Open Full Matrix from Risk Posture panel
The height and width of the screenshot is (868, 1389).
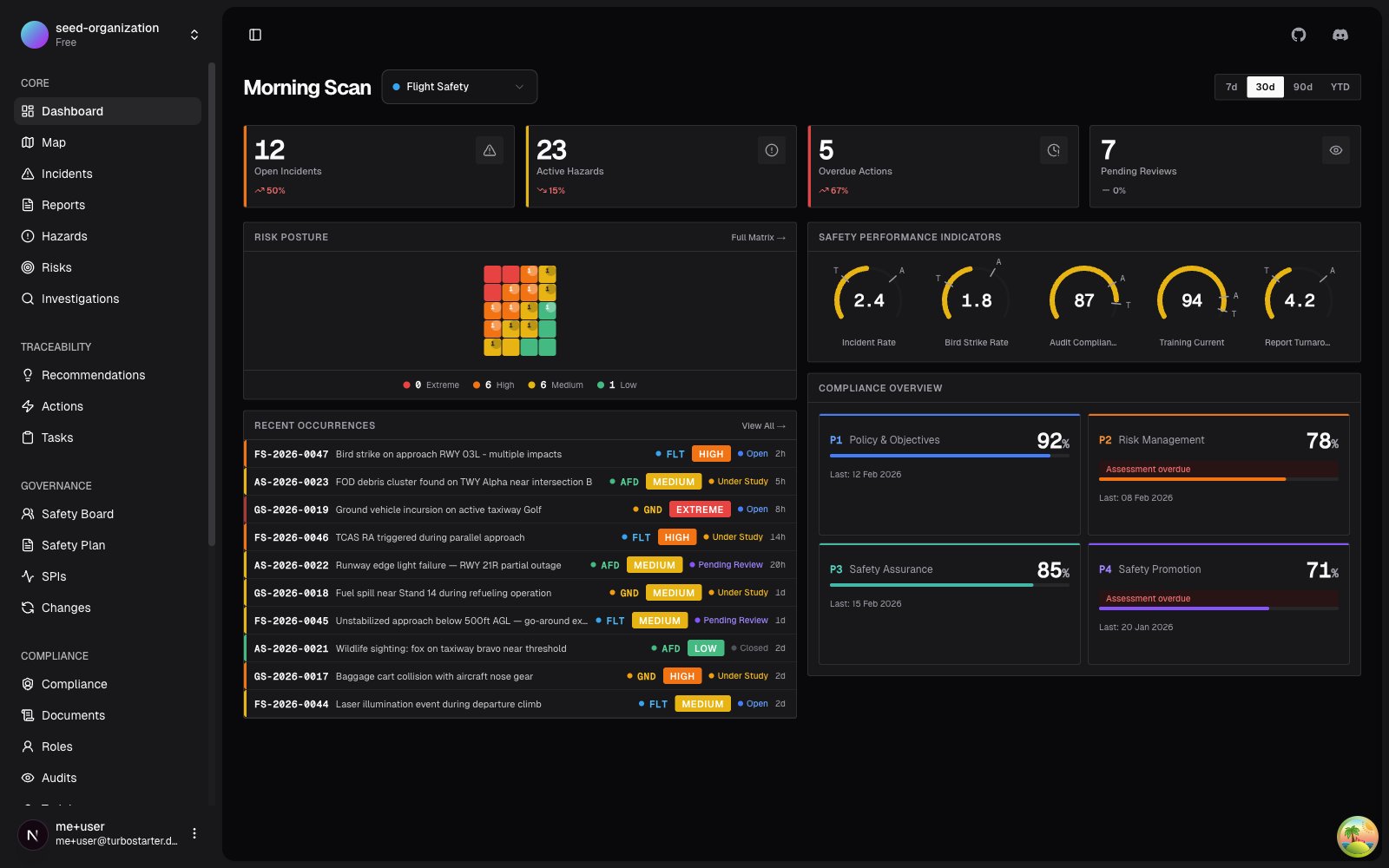click(757, 237)
